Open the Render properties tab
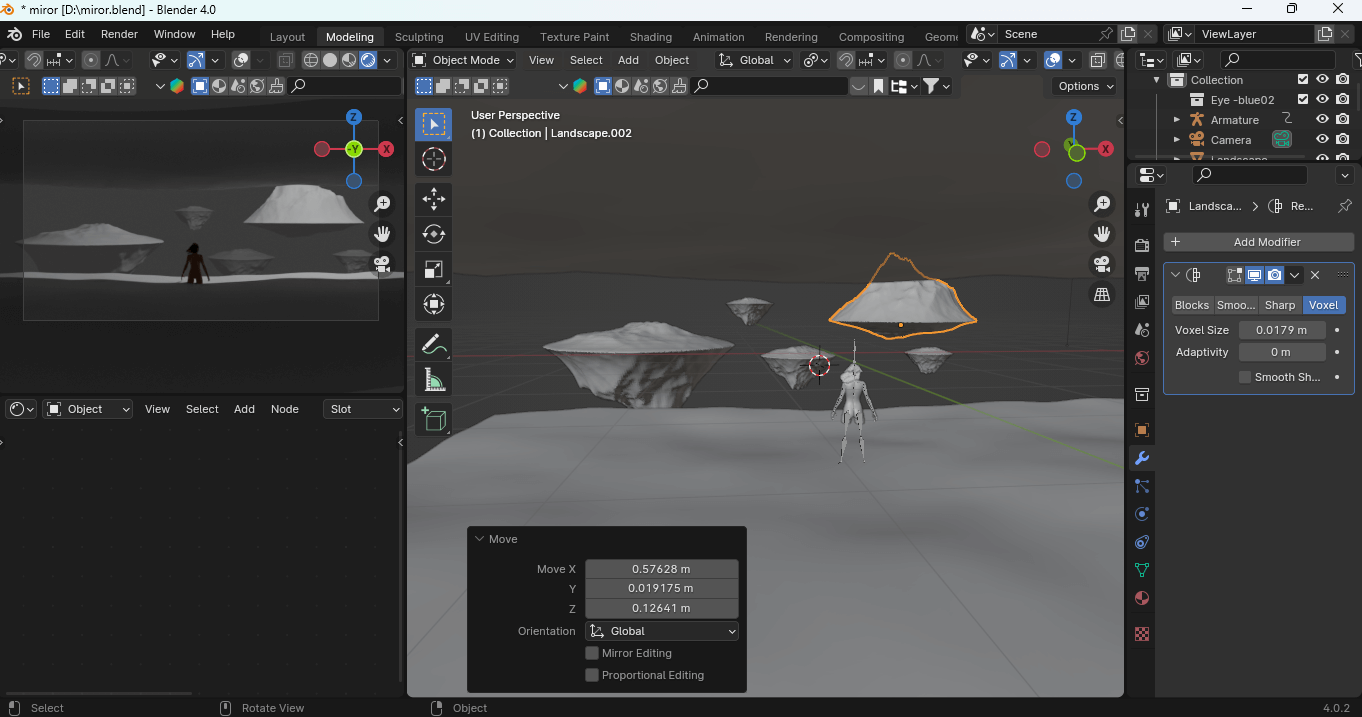 click(1142, 245)
